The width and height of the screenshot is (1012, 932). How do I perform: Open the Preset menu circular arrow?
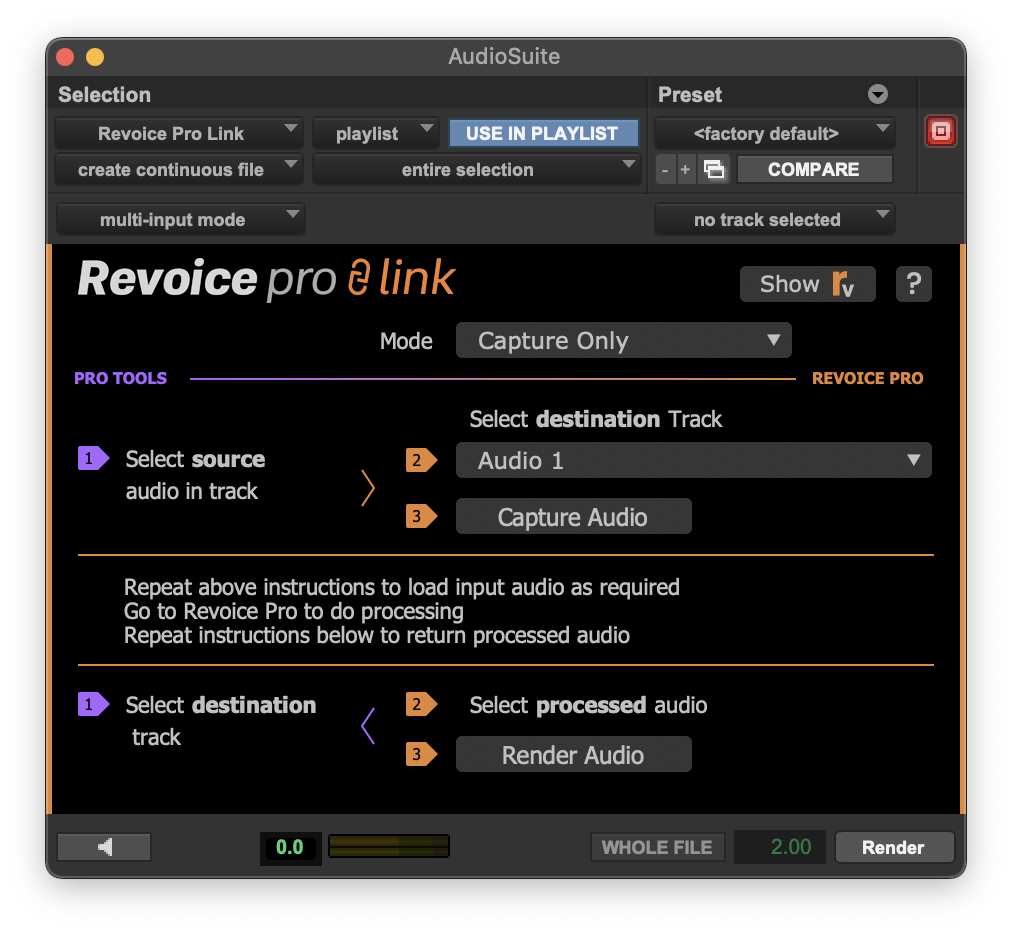tap(877, 95)
